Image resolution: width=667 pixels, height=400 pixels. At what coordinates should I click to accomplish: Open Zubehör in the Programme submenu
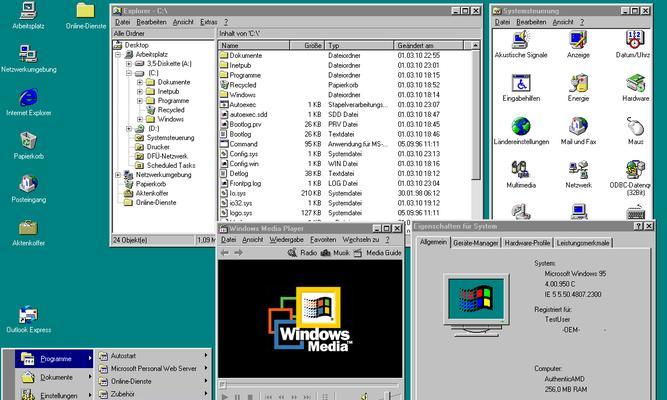coord(153,394)
